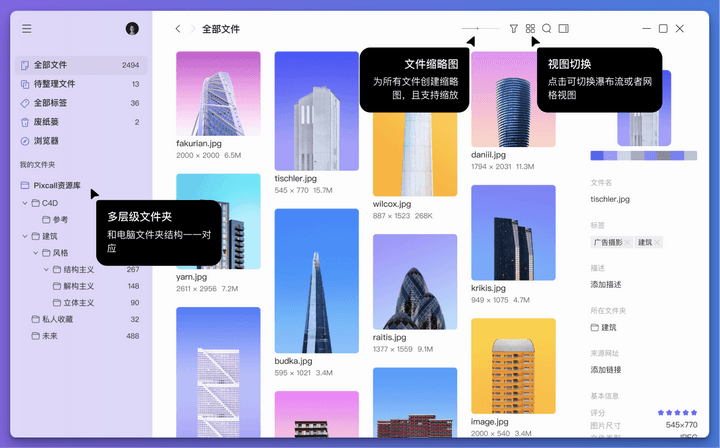Open 全部标签 in the sidebar
The image size is (720, 448).
click(x=81, y=103)
